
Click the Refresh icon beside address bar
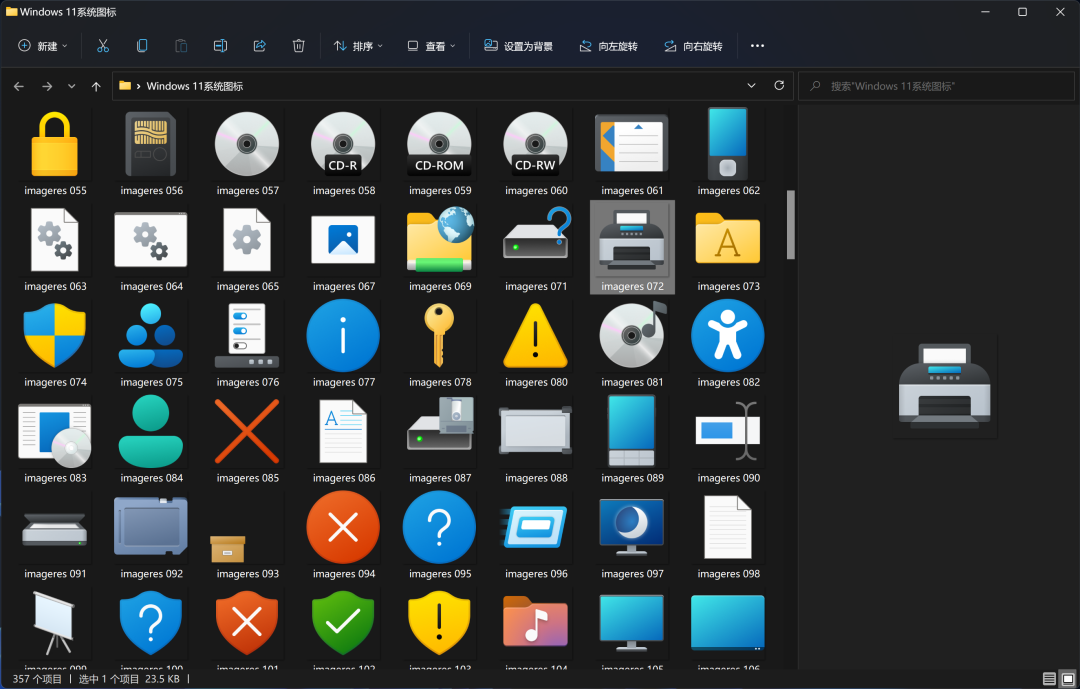[779, 85]
